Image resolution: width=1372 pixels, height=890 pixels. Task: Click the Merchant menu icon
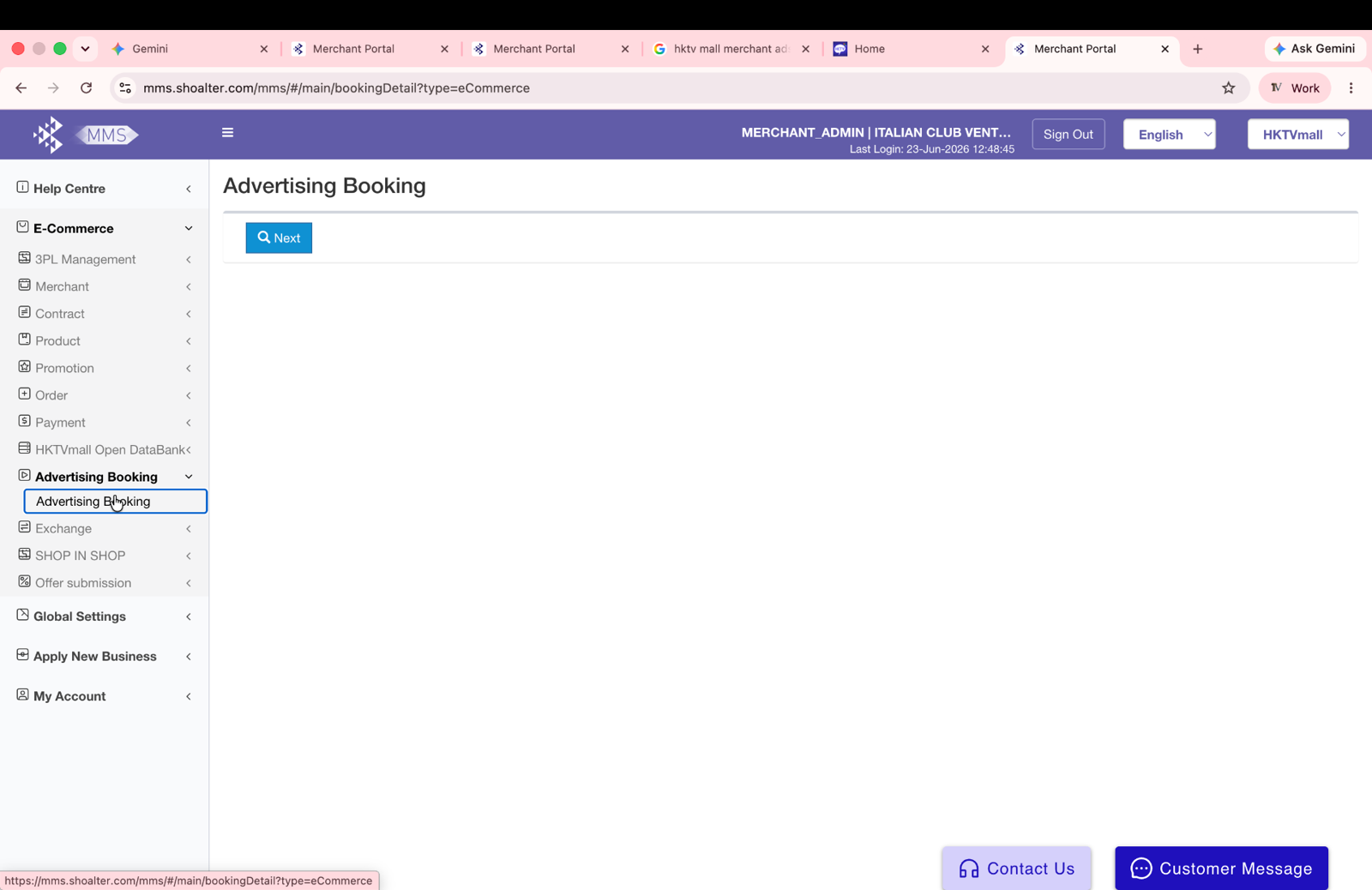24,286
